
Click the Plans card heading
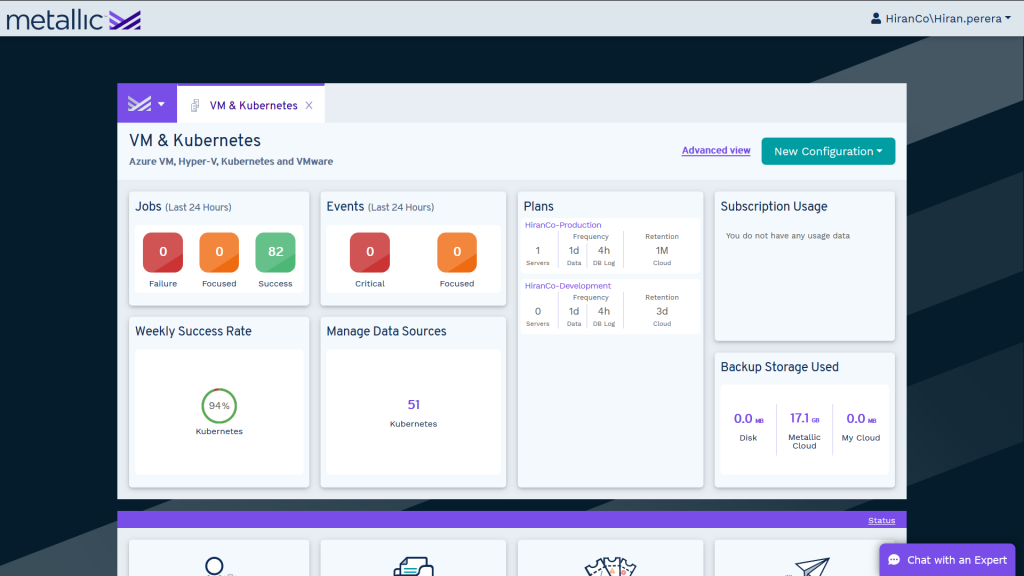pyautogui.click(x=539, y=206)
